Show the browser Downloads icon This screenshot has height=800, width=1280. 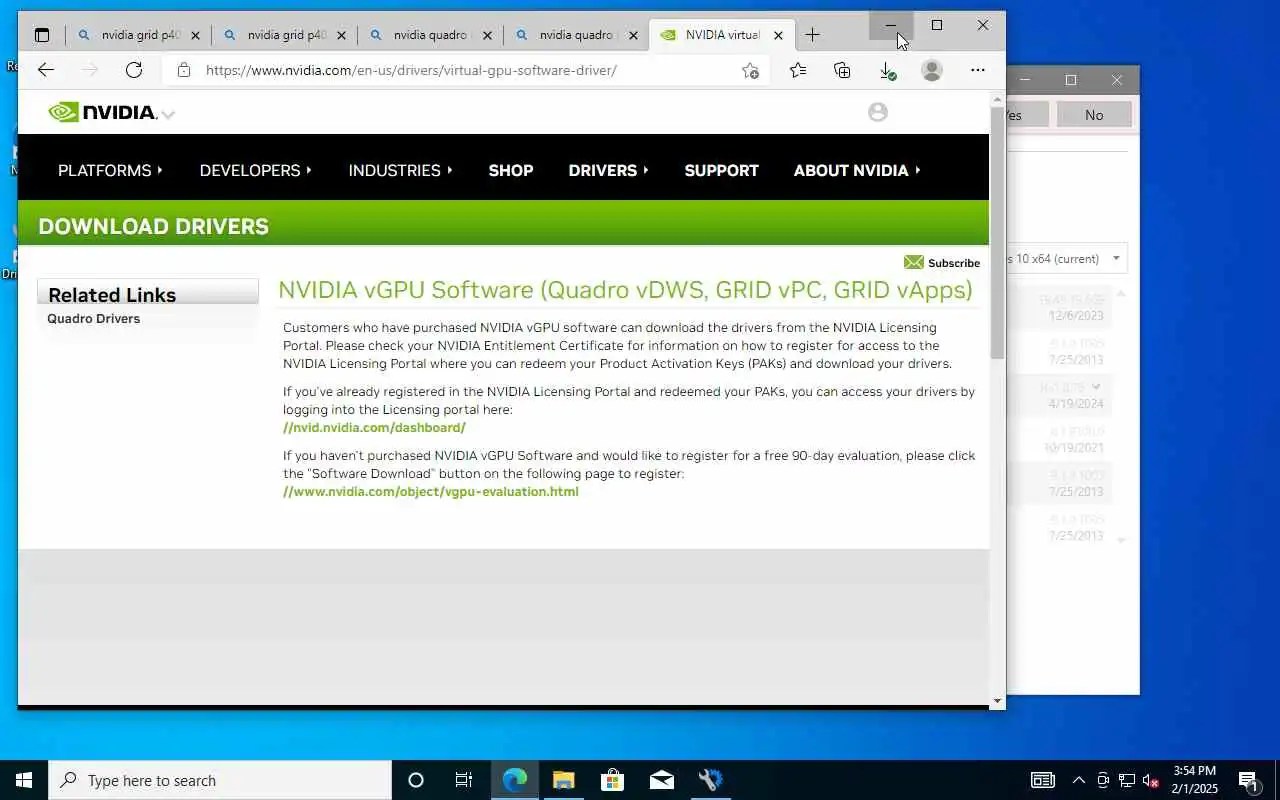tap(887, 70)
